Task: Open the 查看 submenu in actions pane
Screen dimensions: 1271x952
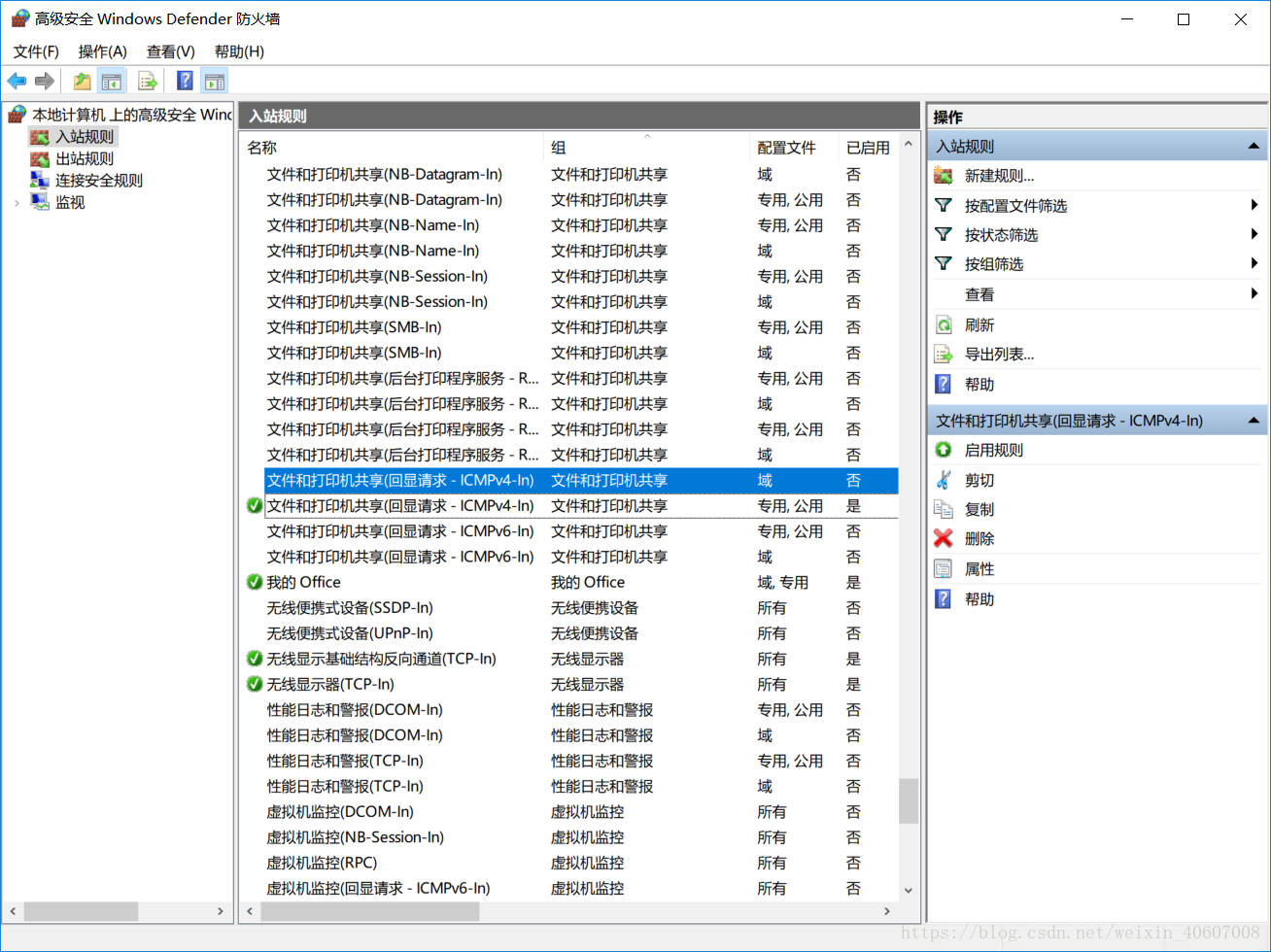Action: point(979,294)
